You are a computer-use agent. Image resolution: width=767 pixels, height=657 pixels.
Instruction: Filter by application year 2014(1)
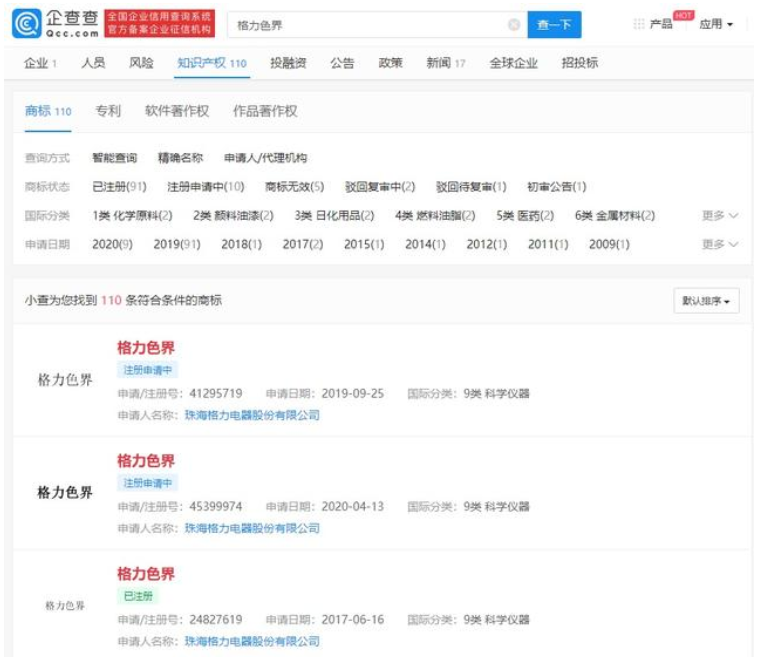coord(425,244)
